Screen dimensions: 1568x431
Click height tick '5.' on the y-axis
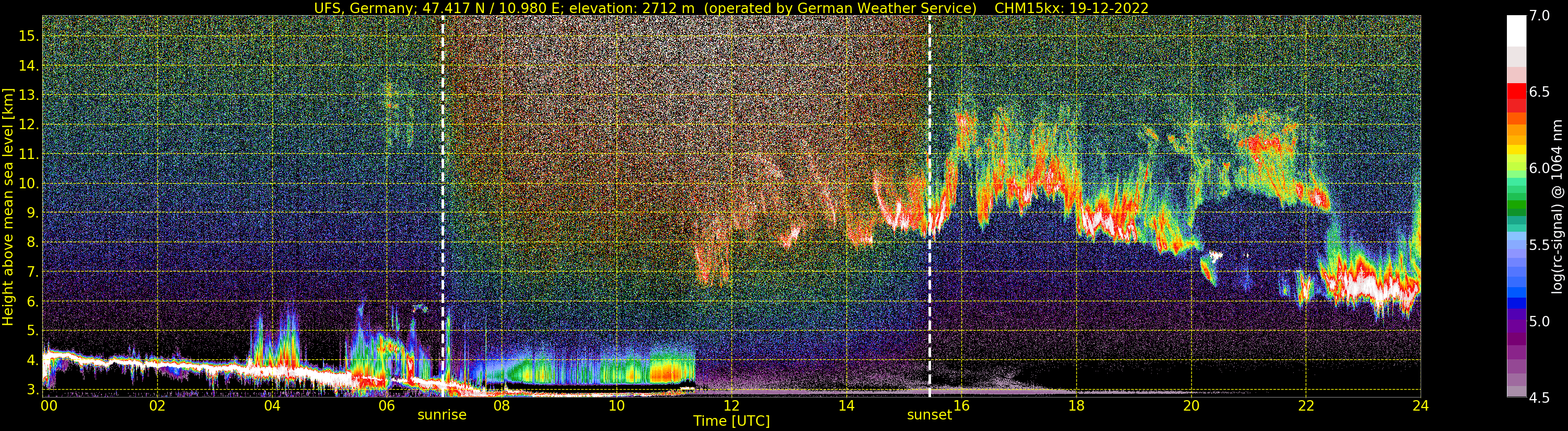33,331
